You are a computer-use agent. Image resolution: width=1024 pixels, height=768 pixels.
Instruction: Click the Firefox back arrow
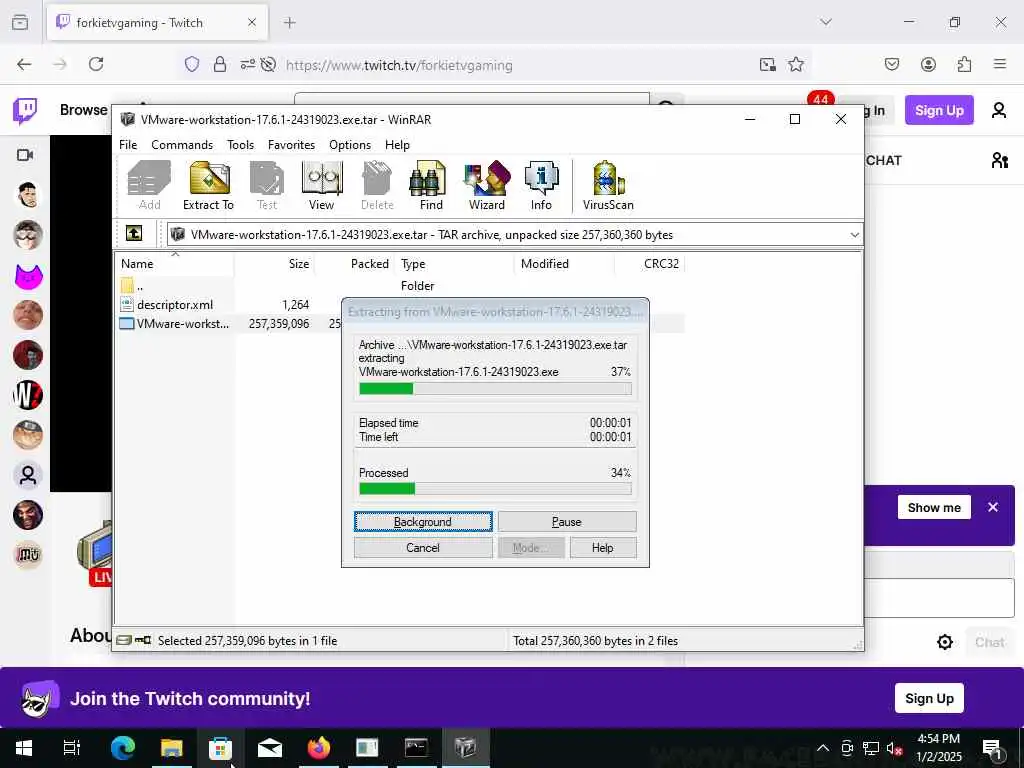click(x=24, y=64)
